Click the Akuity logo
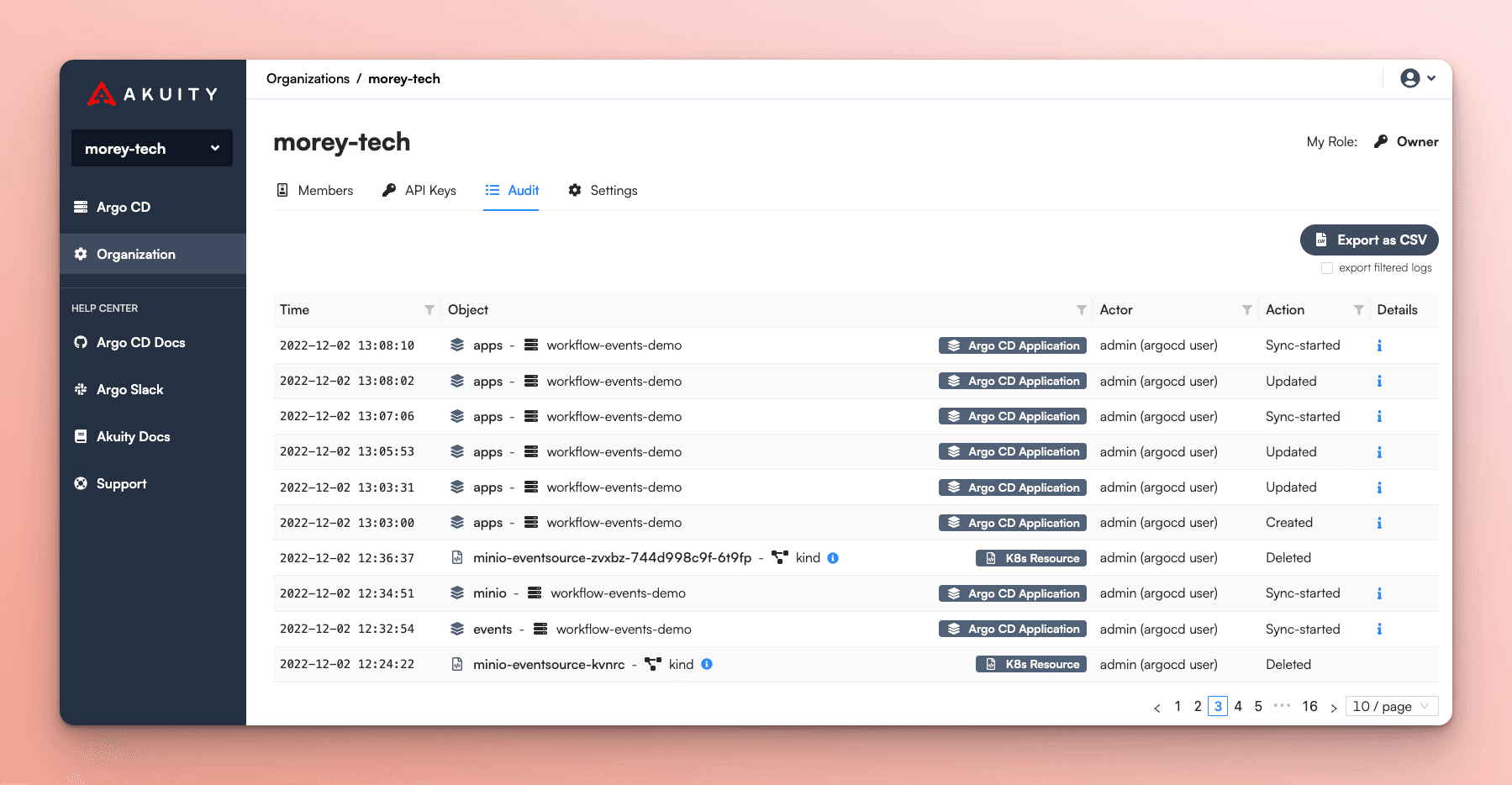The image size is (1512, 785). click(151, 93)
